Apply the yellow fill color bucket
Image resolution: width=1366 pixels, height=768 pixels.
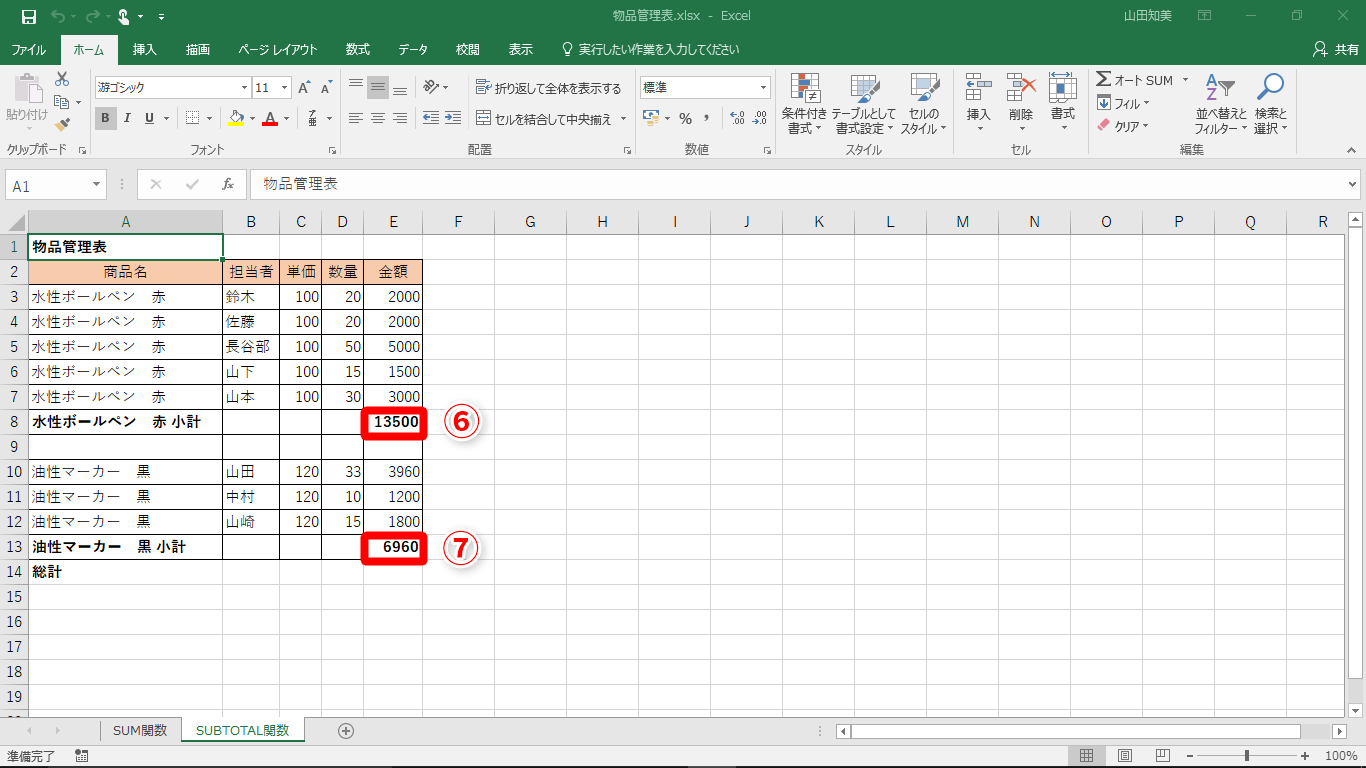[235, 118]
